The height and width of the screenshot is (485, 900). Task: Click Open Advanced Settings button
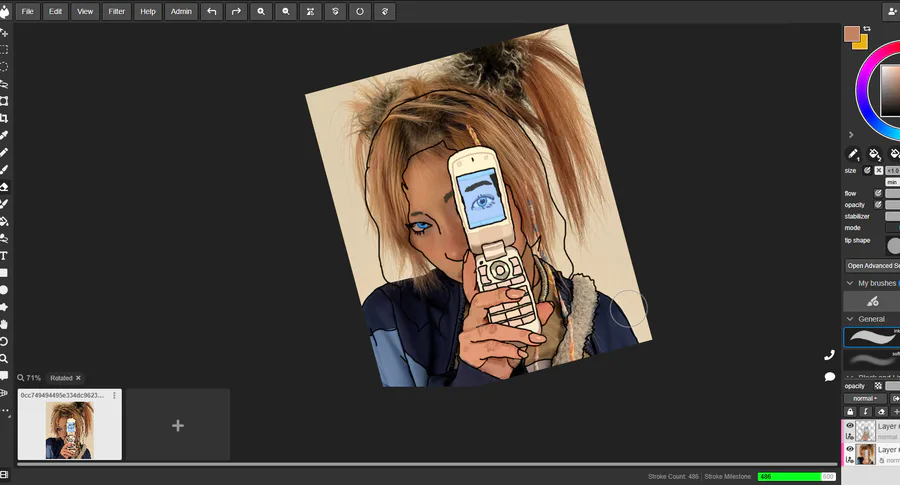click(872, 266)
